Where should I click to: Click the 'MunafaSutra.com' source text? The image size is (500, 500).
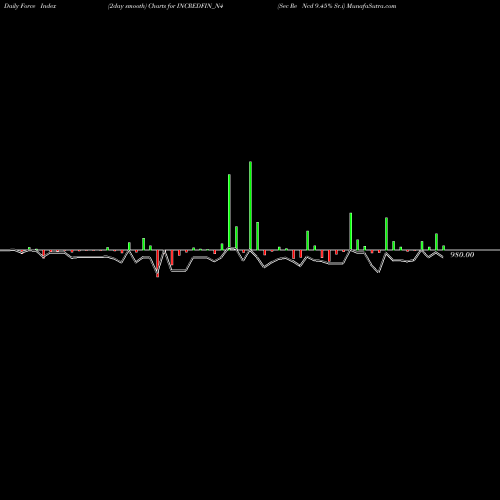pos(371,6)
